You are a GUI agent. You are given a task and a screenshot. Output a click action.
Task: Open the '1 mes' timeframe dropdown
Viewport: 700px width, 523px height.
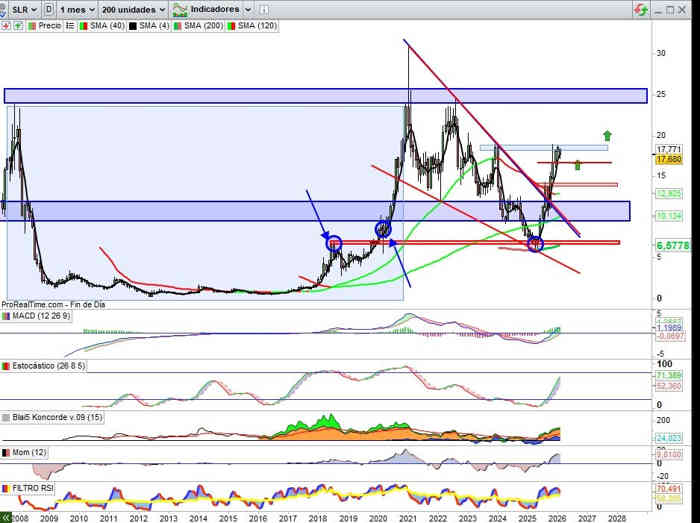point(78,8)
